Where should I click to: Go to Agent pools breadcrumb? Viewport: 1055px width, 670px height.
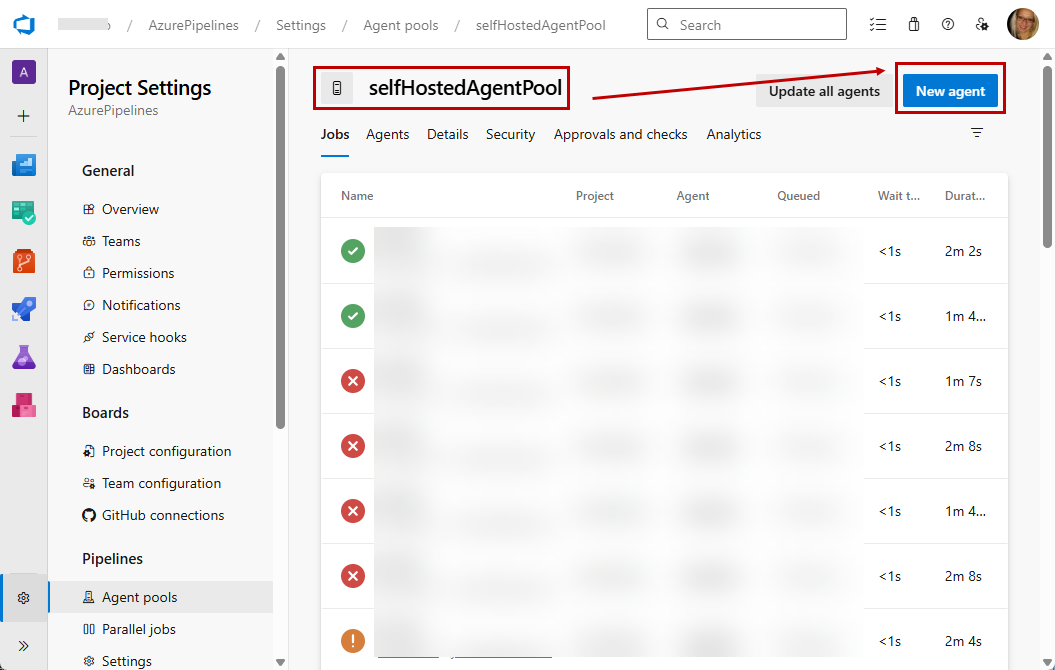[401, 25]
